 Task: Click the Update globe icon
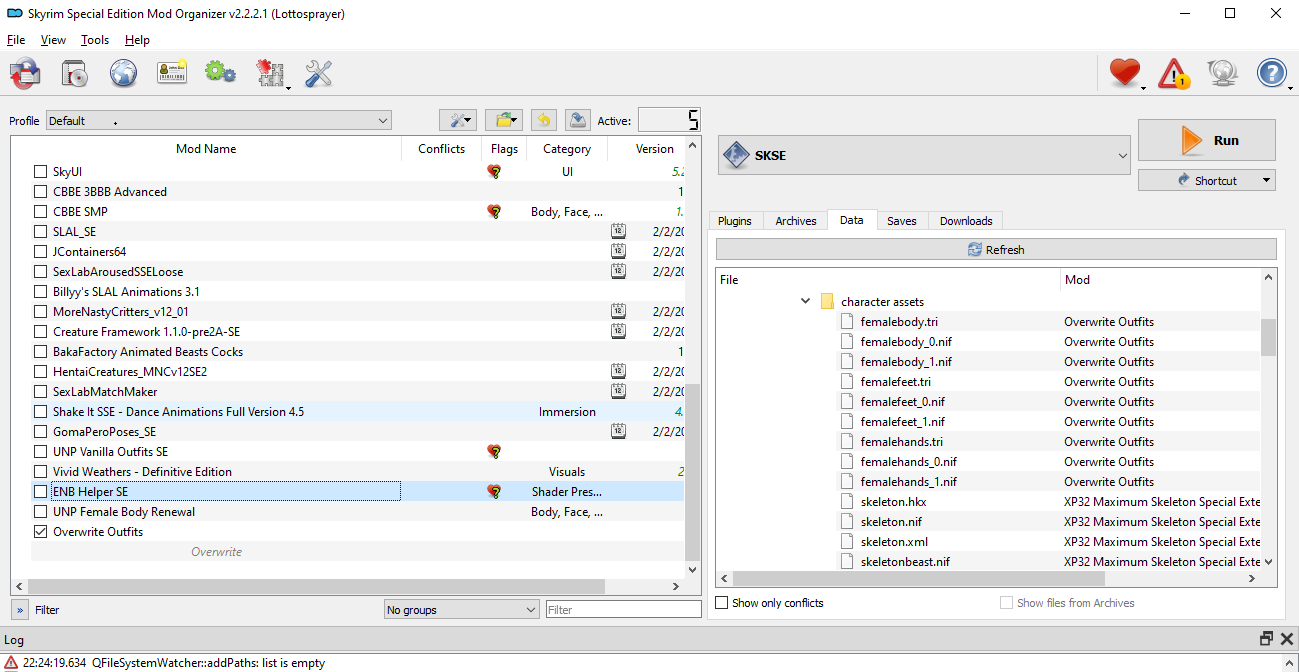tap(1222, 73)
